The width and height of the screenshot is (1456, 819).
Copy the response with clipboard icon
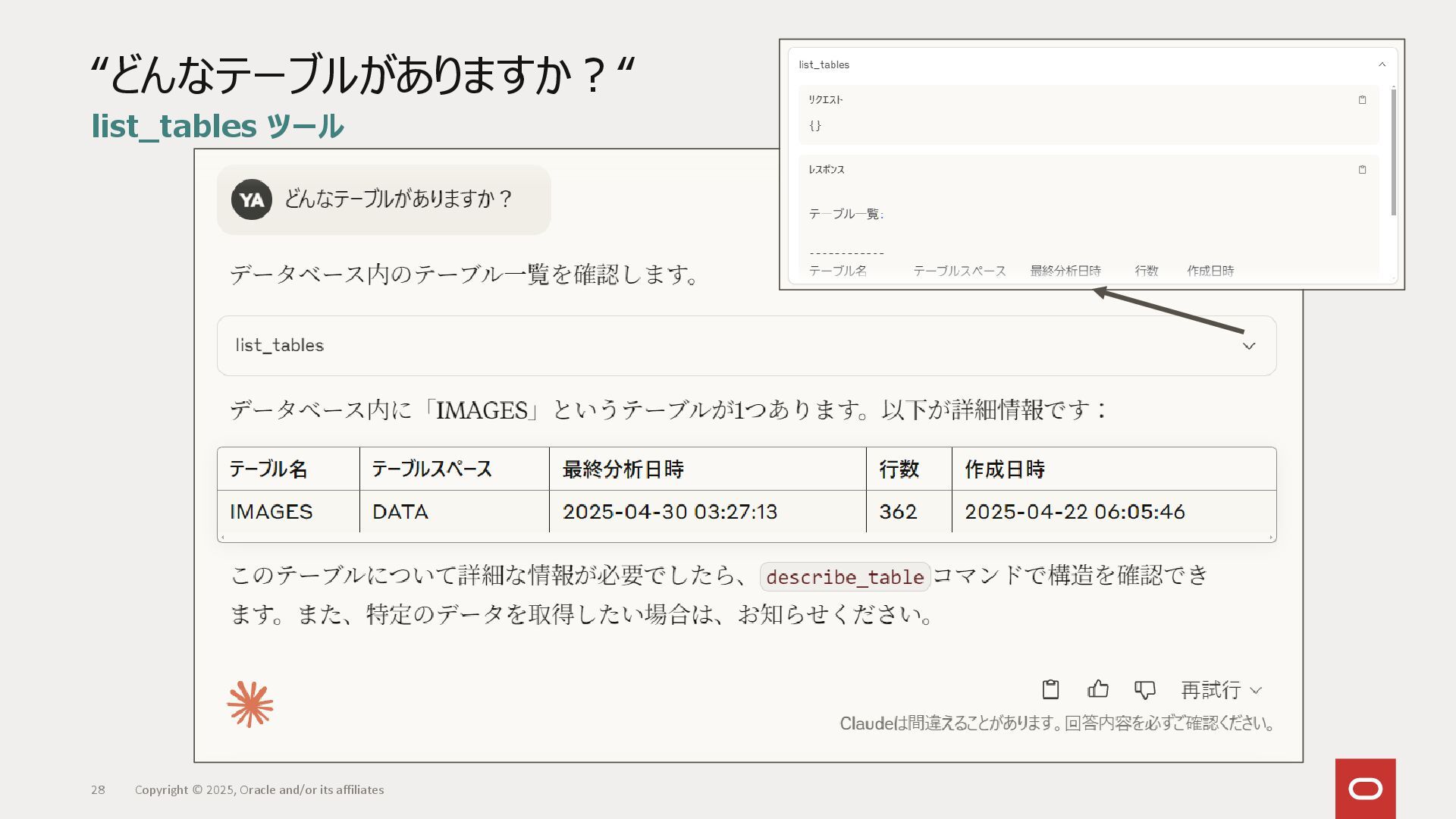coord(1050,689)
